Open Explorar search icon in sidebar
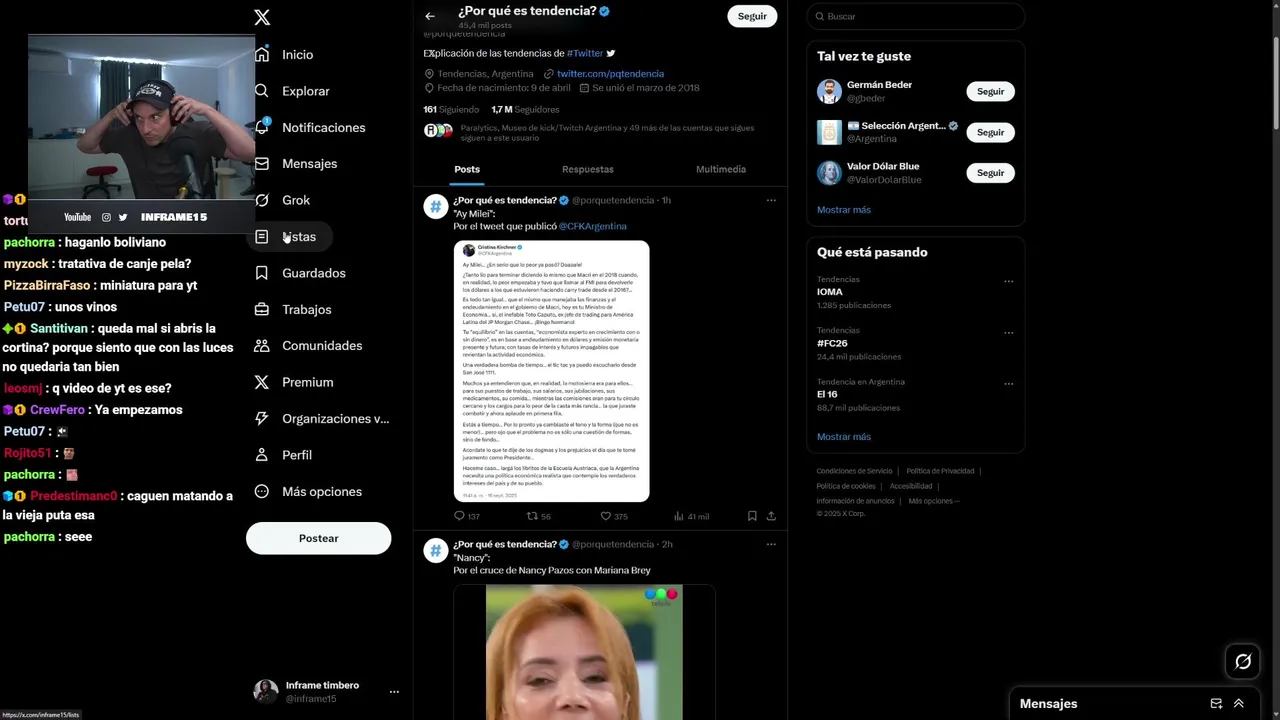1280x720 pixels. coord(262,91)
